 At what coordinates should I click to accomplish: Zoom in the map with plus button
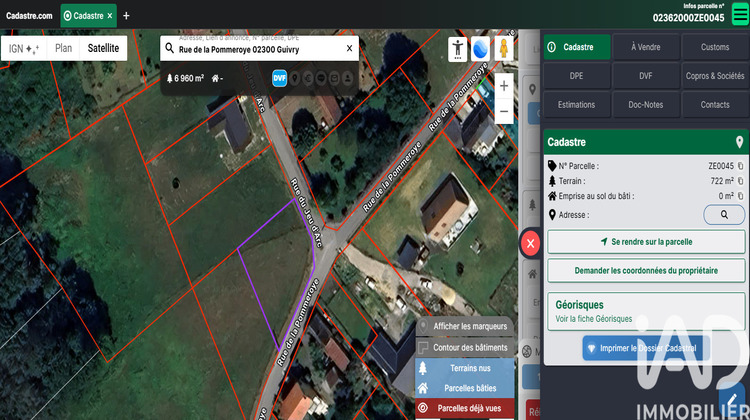(504, 86)
